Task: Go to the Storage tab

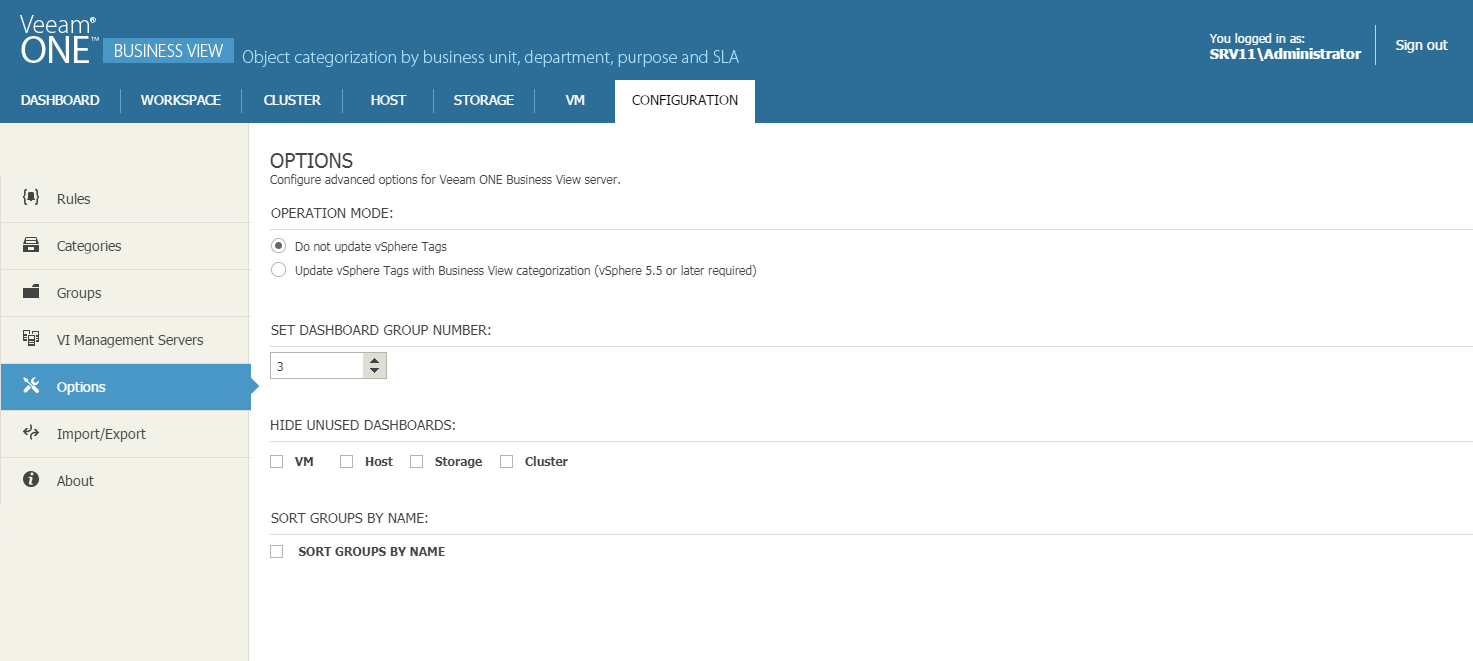Action: coord(484,100)
